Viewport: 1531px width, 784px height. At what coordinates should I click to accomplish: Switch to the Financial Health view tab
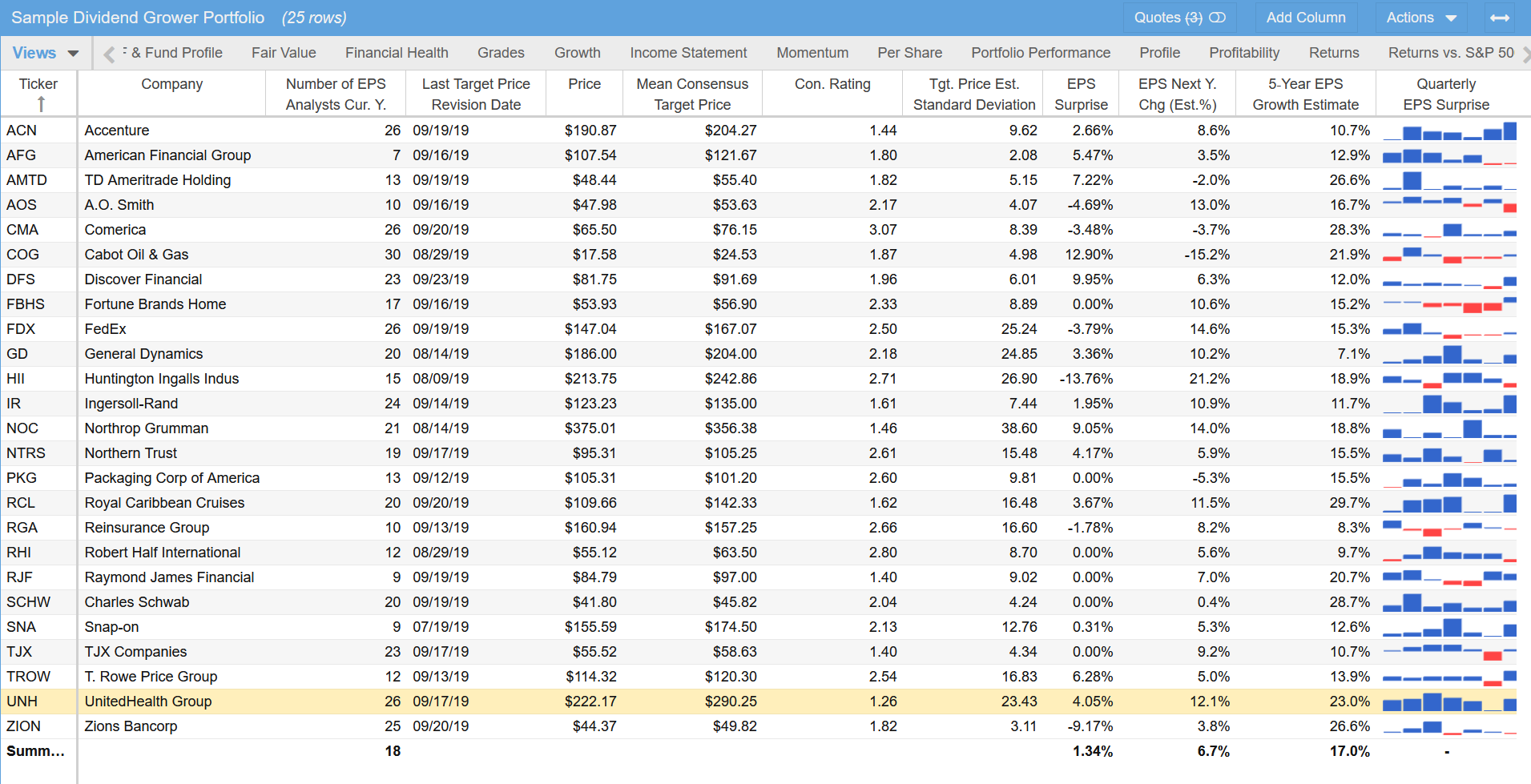coord(397,53)
